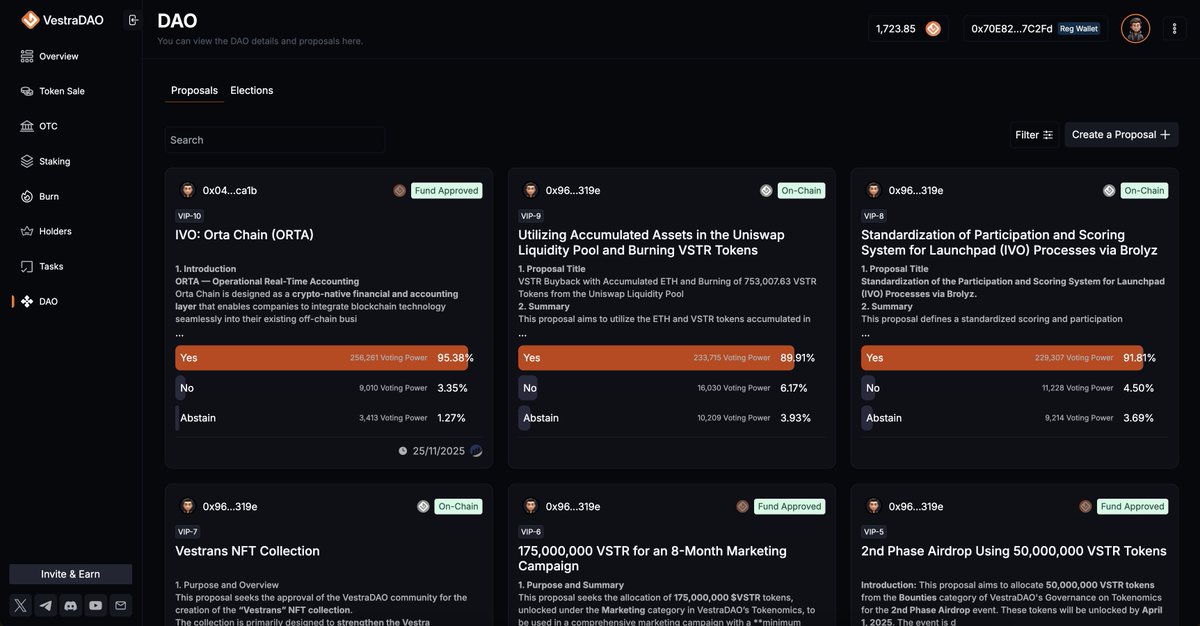Viewport: 1200px width, 626px height.
Task: Switch to the Proposals tab
Action: click(x=194, y=90)
